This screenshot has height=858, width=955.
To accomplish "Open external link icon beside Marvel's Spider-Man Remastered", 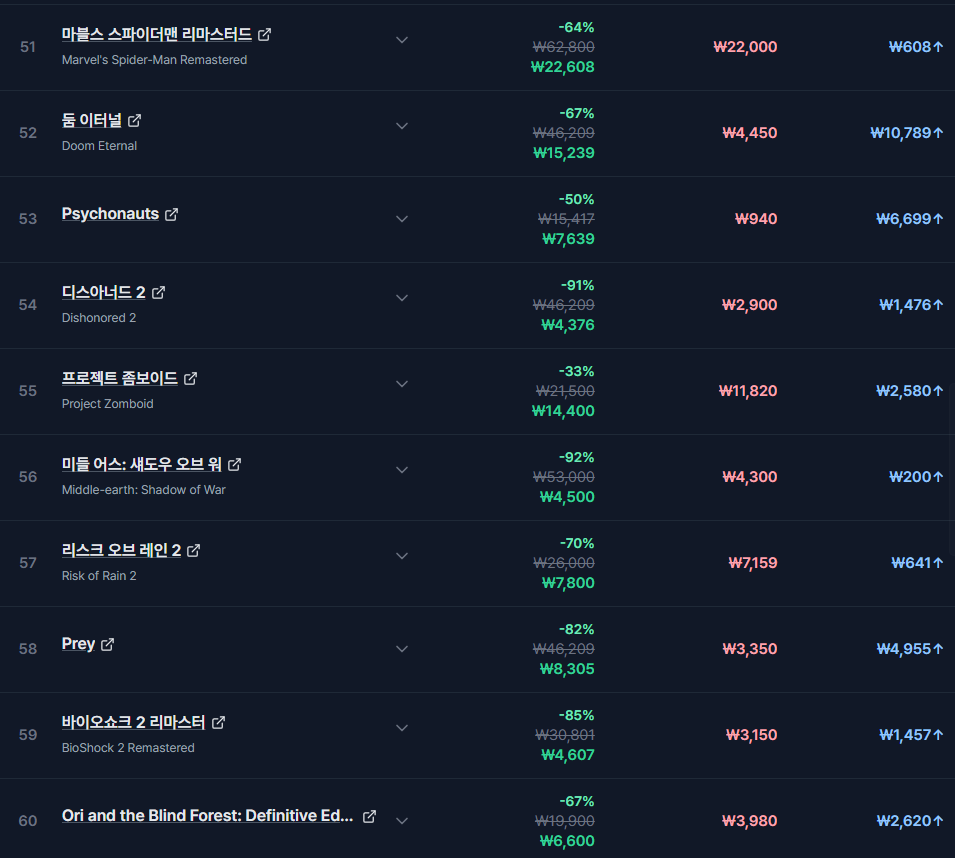I will tap(264, 35).
